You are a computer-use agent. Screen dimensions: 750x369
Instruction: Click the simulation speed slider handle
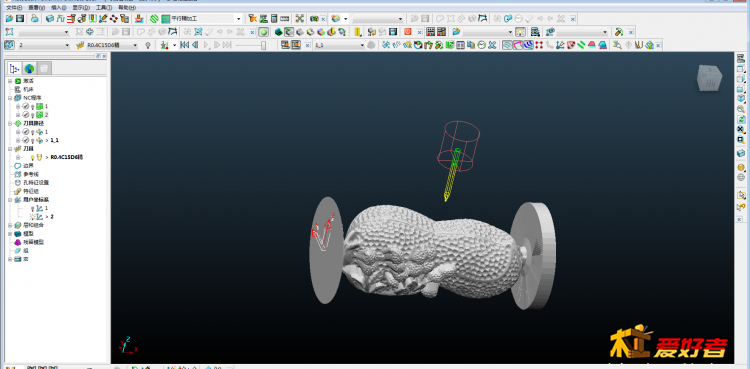264,45
